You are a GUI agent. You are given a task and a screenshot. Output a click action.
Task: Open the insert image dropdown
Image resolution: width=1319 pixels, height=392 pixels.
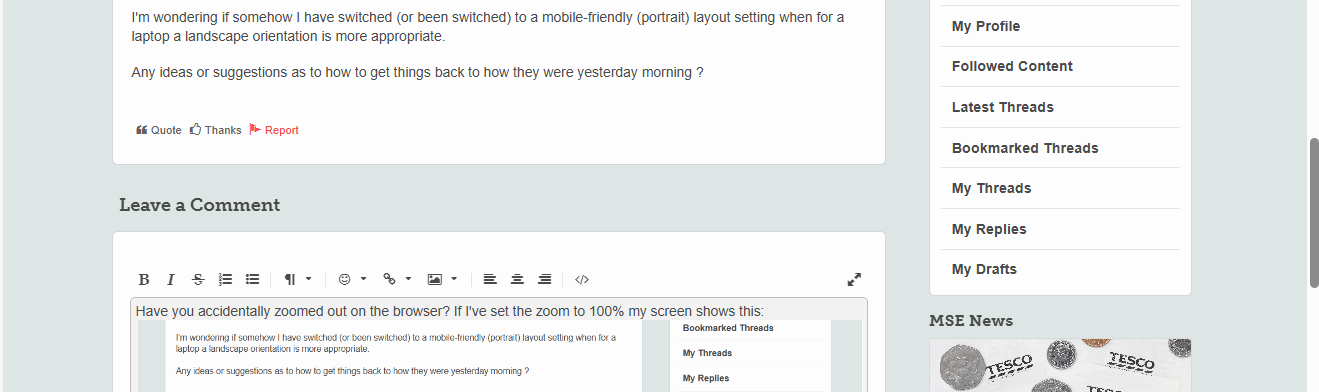(x=442, y=280)
